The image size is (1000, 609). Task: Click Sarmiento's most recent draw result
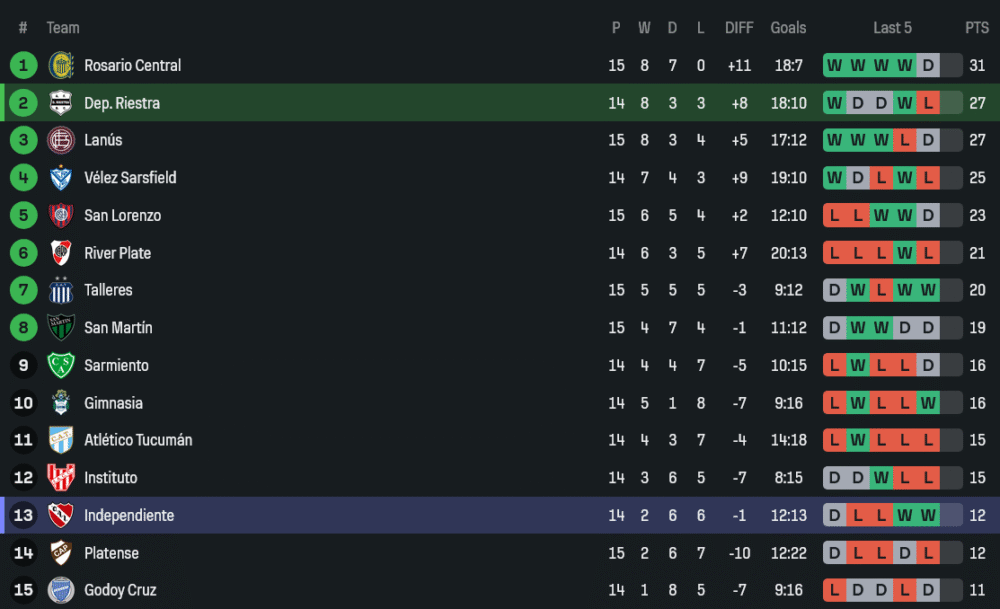[928, 366]
